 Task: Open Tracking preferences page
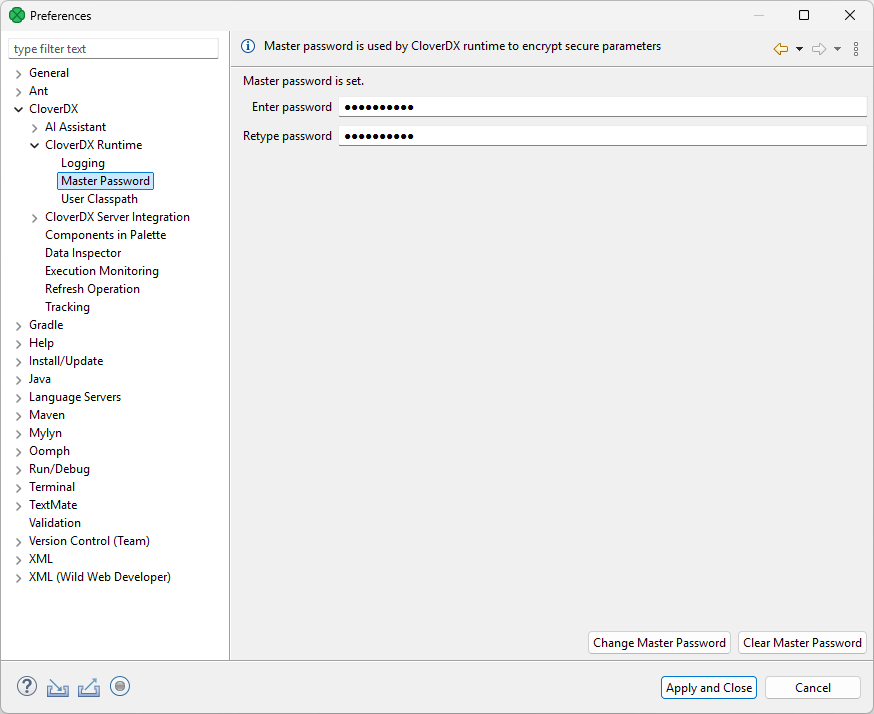tap(67, 307)
